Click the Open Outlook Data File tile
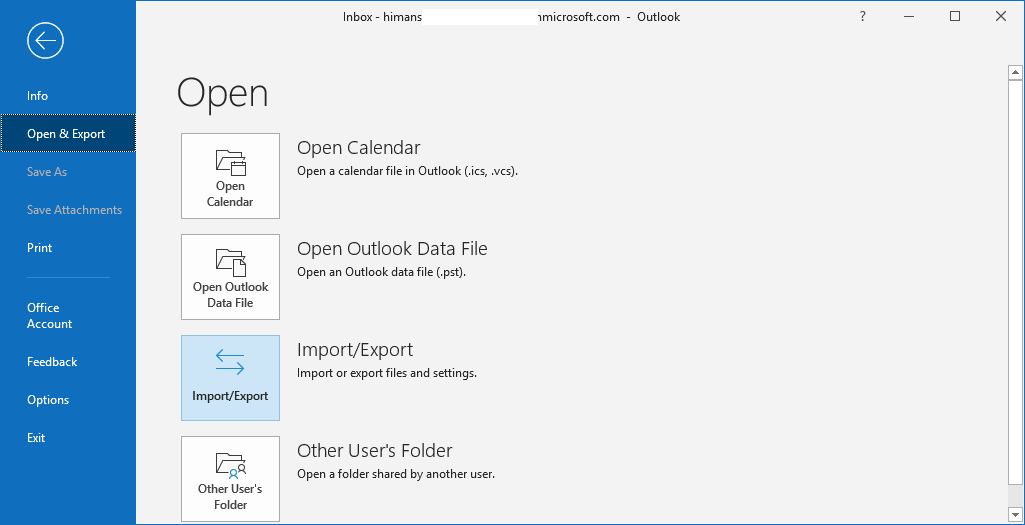This screenshot has height=525, width=1025. pyautogui.click(x=230, y=277)
